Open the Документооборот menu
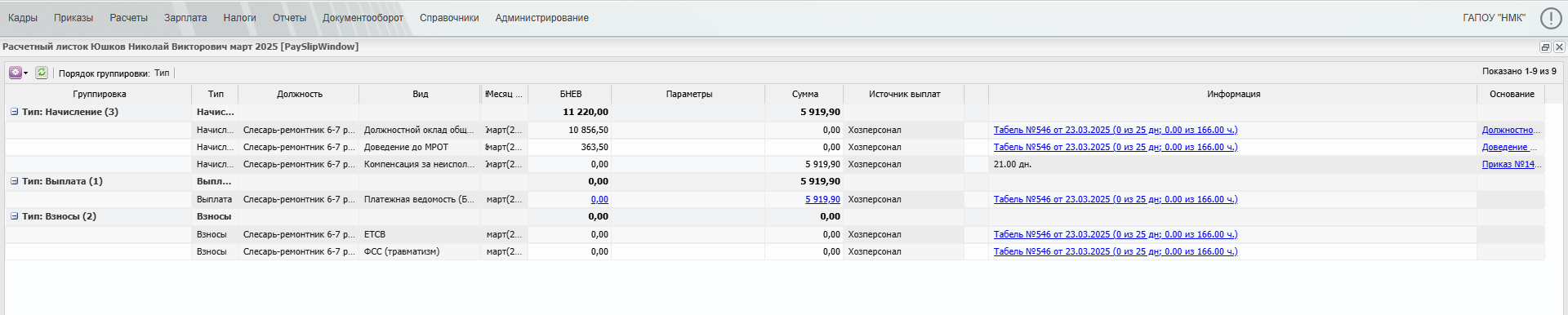 pyautogui.click(x=363, y=18)
